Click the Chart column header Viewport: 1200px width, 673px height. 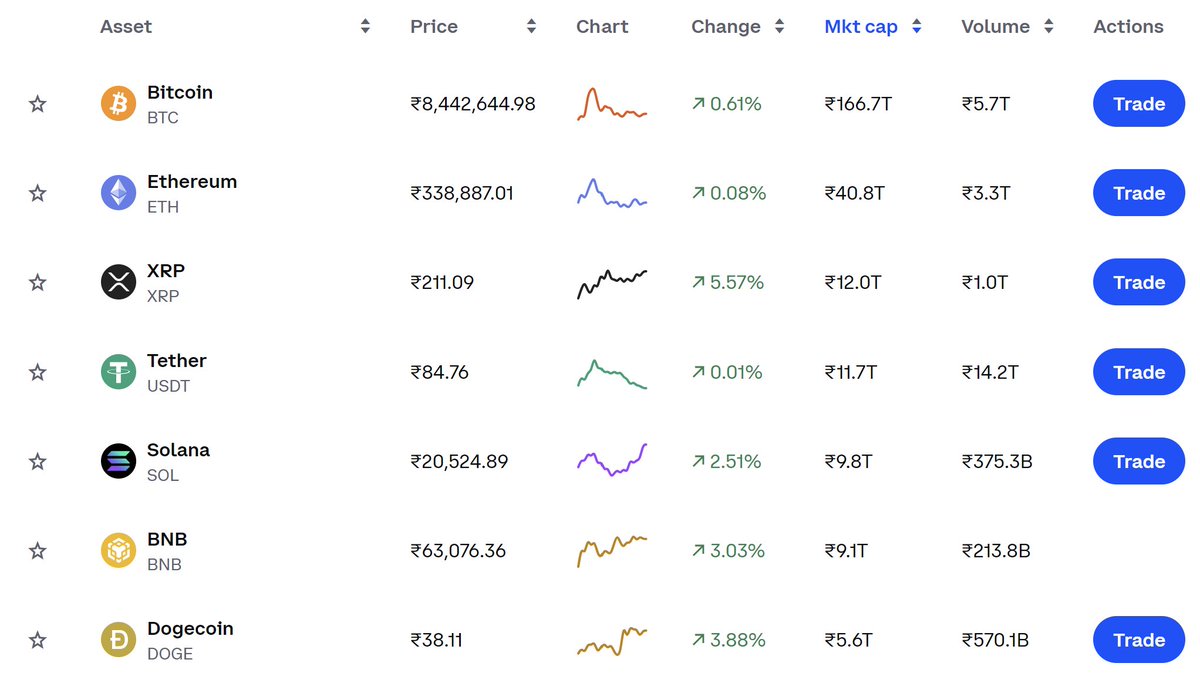[602, 27]
